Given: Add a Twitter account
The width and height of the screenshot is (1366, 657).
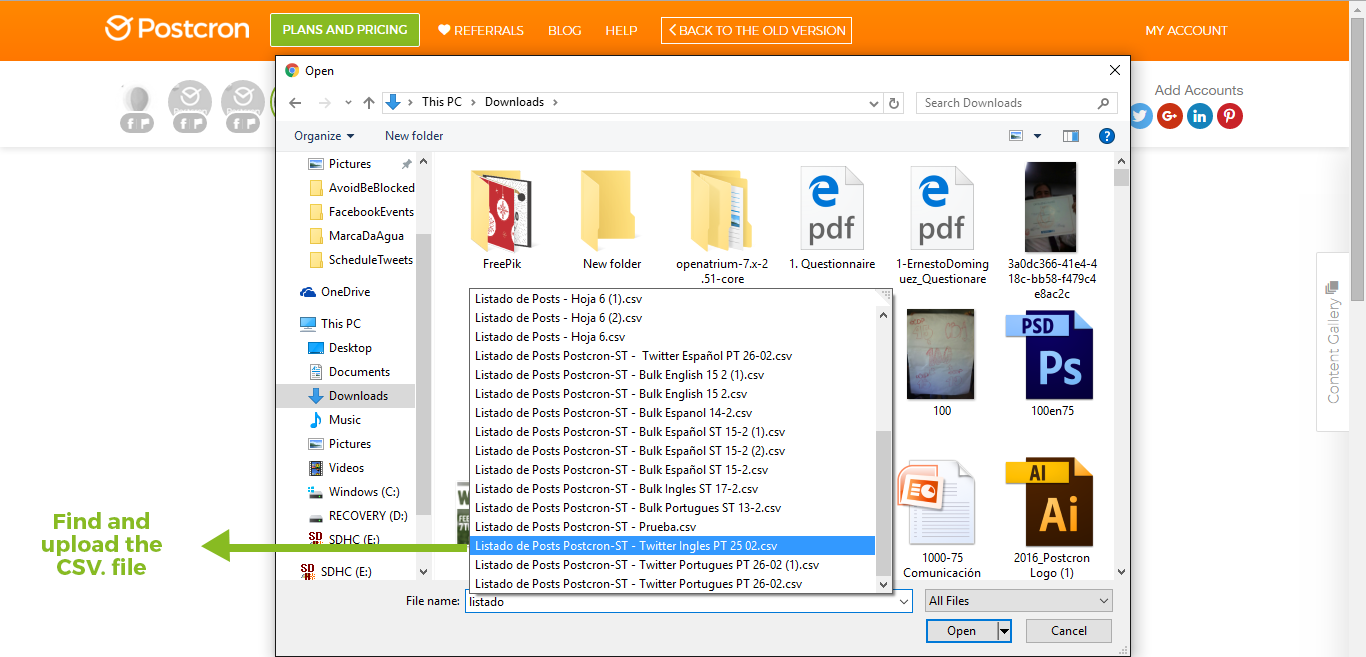Looking at the screenshot, I should [1140, 116].
